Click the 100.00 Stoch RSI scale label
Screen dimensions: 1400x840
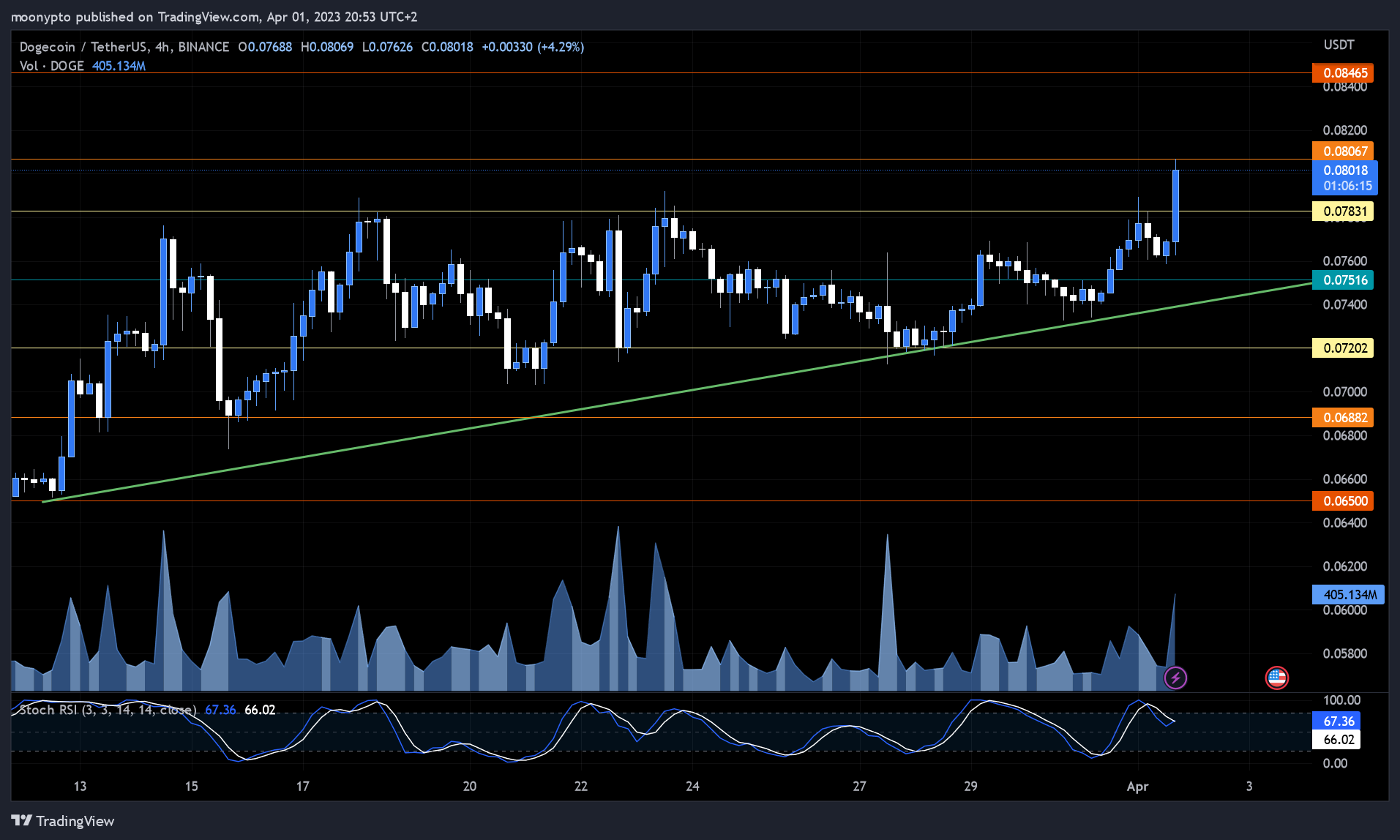1341,700
